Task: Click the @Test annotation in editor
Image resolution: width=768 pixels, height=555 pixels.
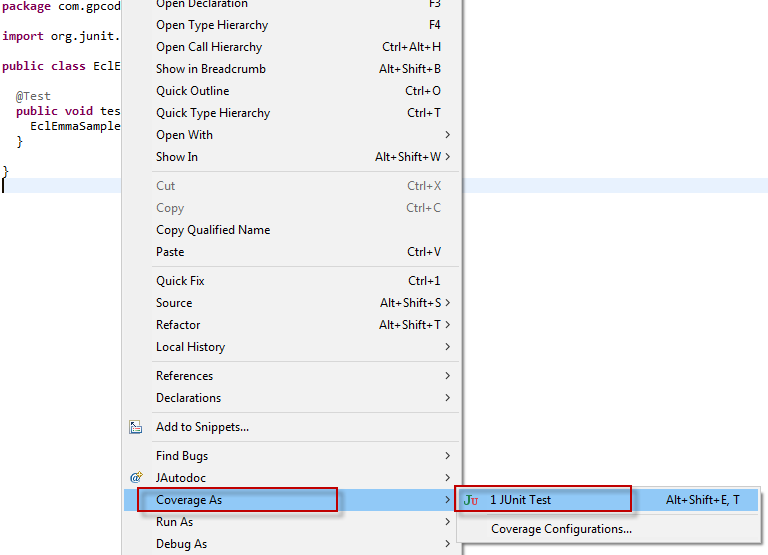Action: [33, 97]
